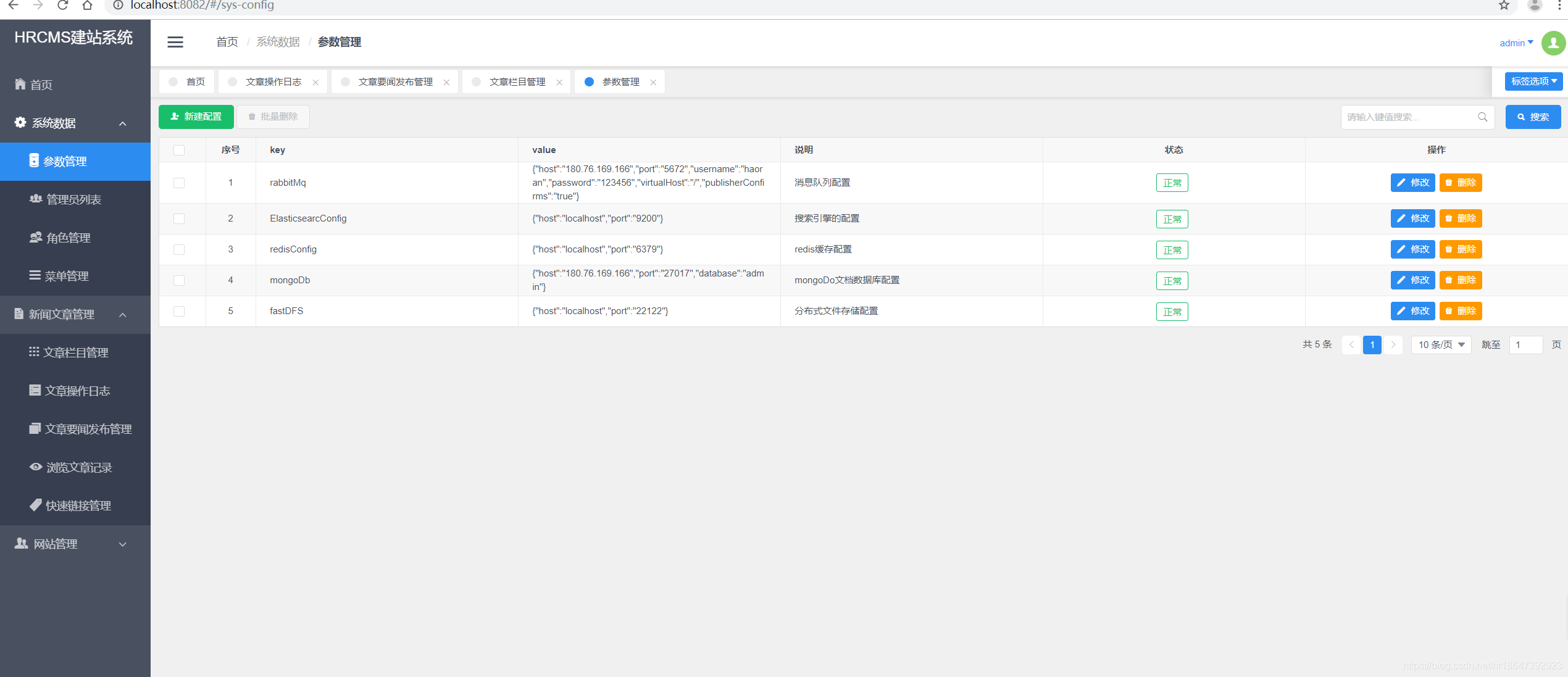
Task: Open 快速链接管理 in the sidebar
Action: [x=75, y=505]
